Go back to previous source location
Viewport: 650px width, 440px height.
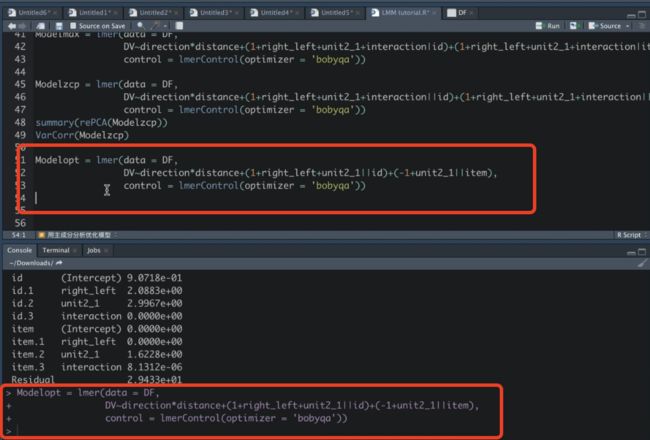11,26
